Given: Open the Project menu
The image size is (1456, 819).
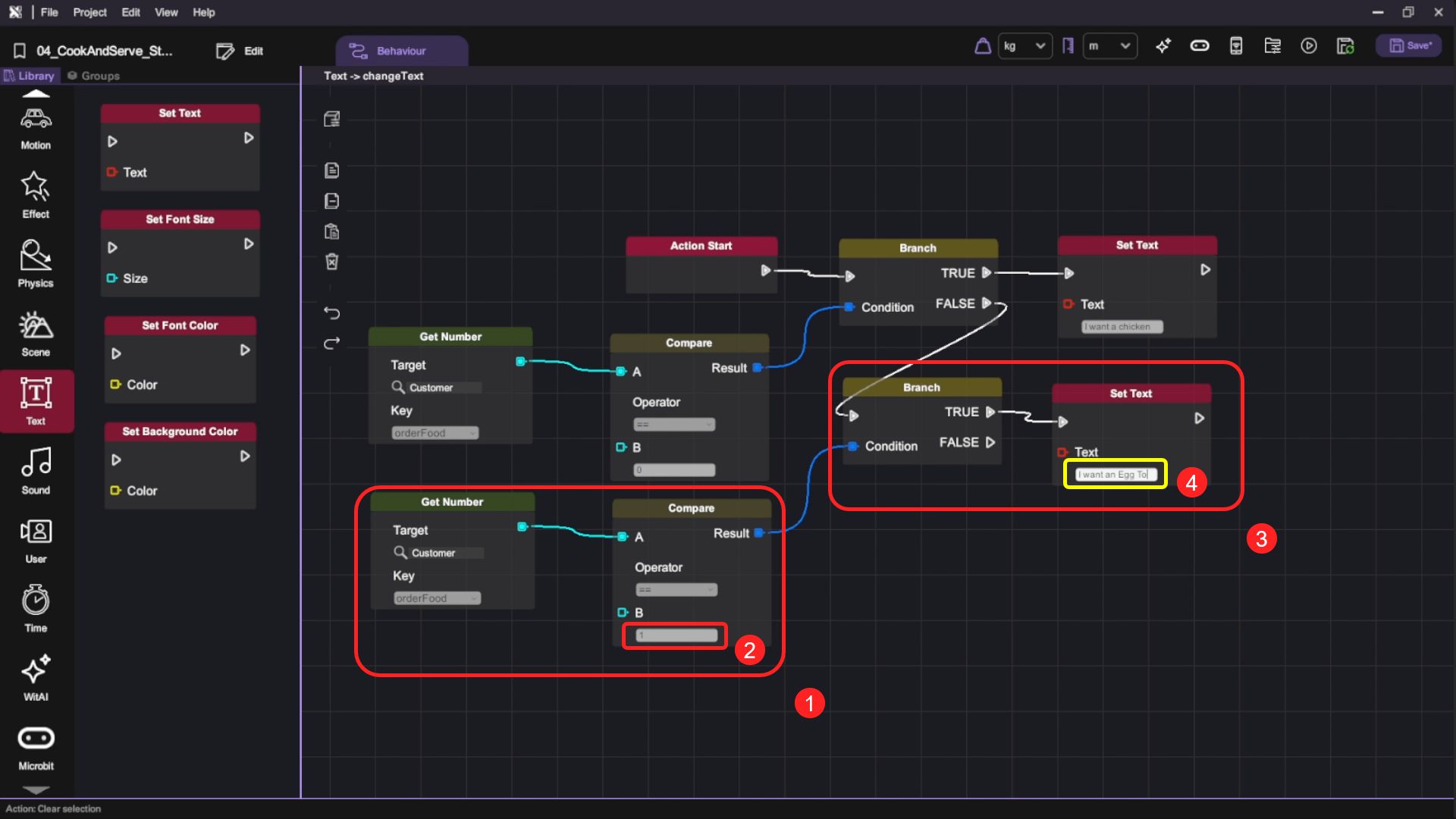Looking at the screenshot, I should (89, 12).
